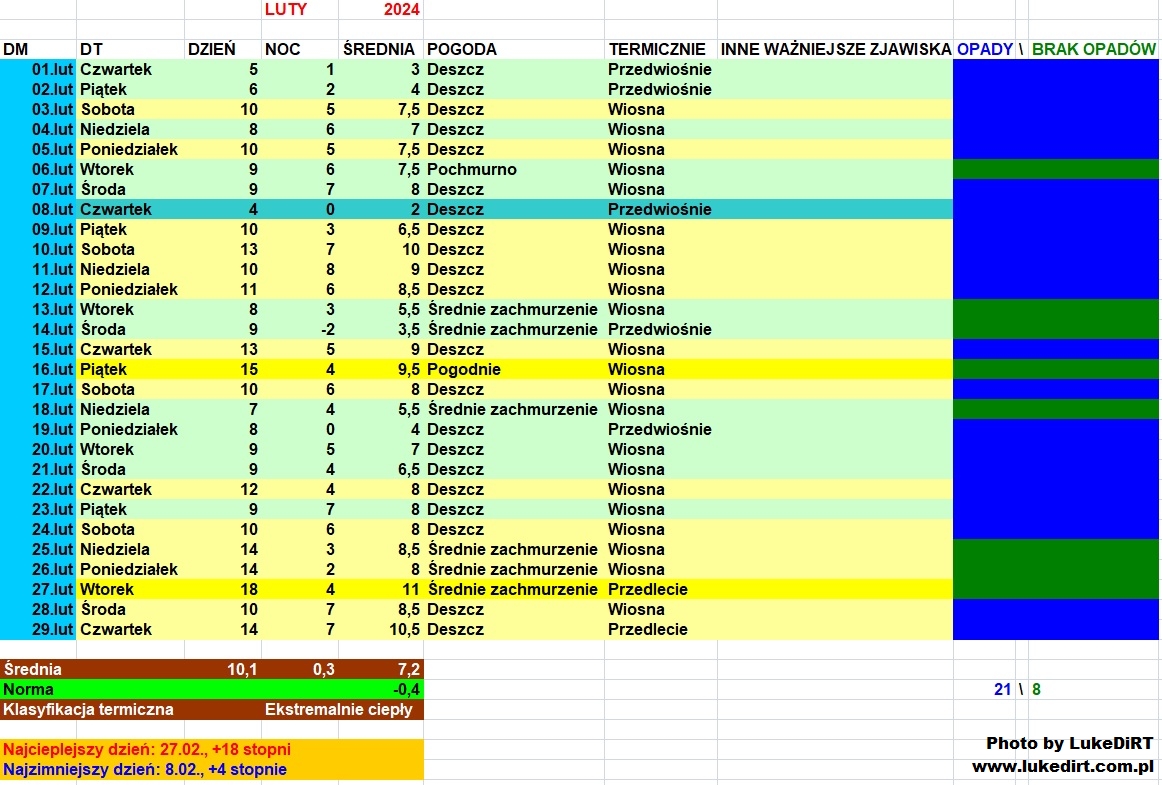Click the "LUTY" month title cell

[x=286, y=10]
